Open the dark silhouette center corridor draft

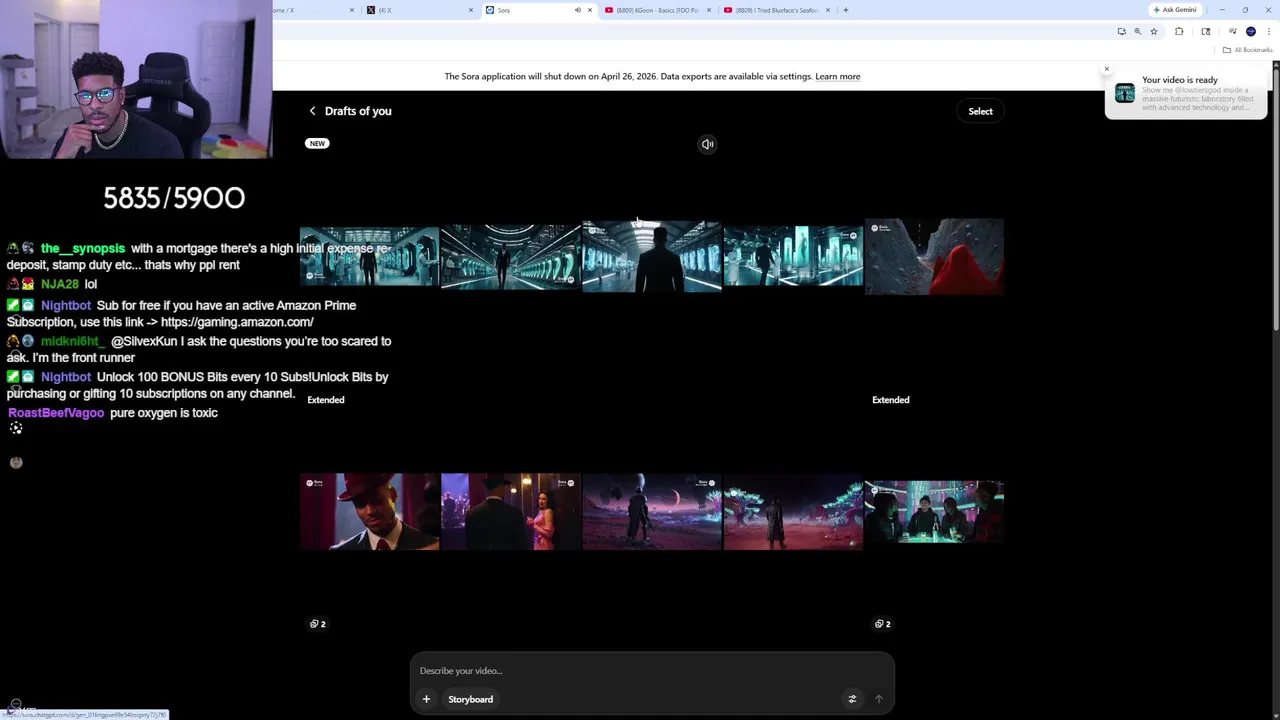[651, 257]
